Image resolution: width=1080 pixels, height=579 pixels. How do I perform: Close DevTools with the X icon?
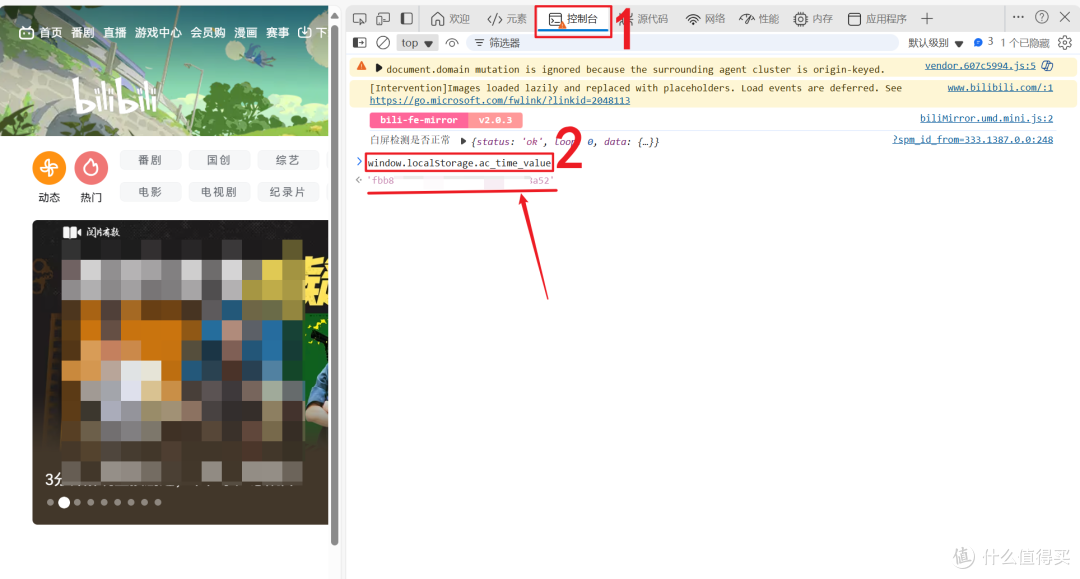click(1065, 17)
